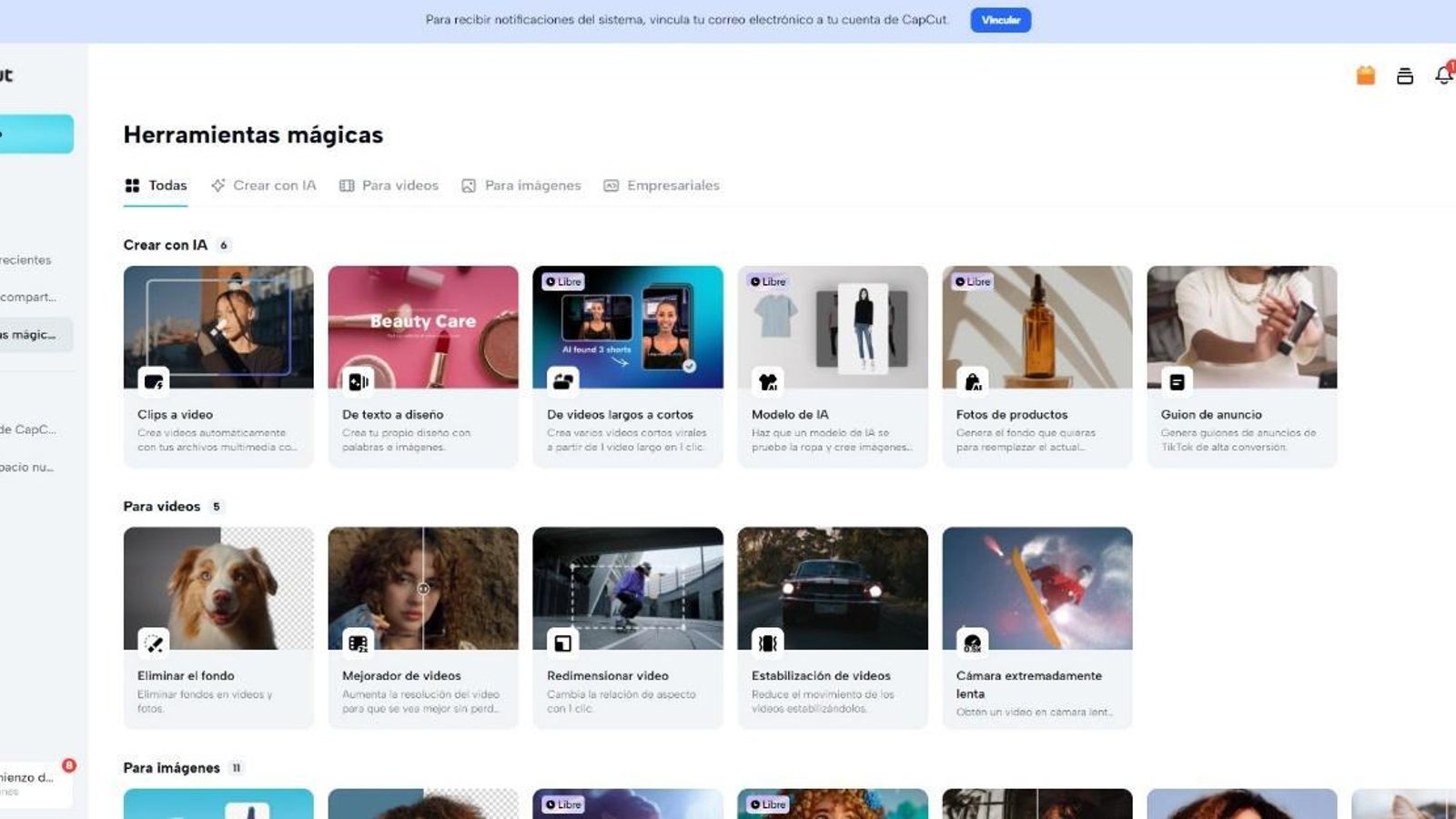The height and width of the screenshot is (819, 1456).
Task: Click the Vincular button in the banner
Action: point(1000,20)
